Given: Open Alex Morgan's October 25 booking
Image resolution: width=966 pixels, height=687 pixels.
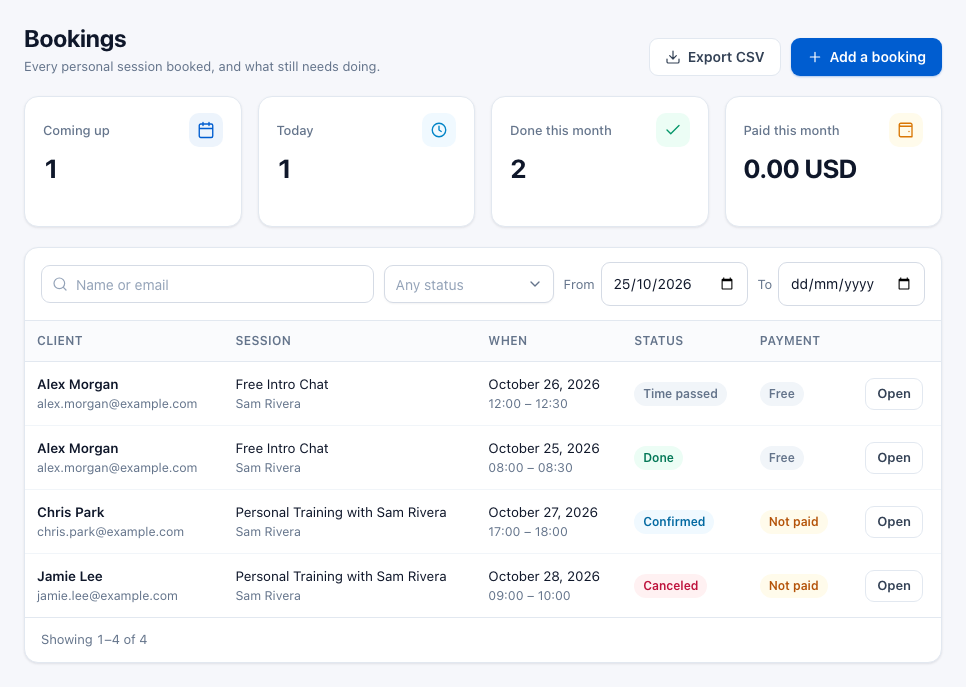Looking at the screenshot, I should [x=893, y=458].
